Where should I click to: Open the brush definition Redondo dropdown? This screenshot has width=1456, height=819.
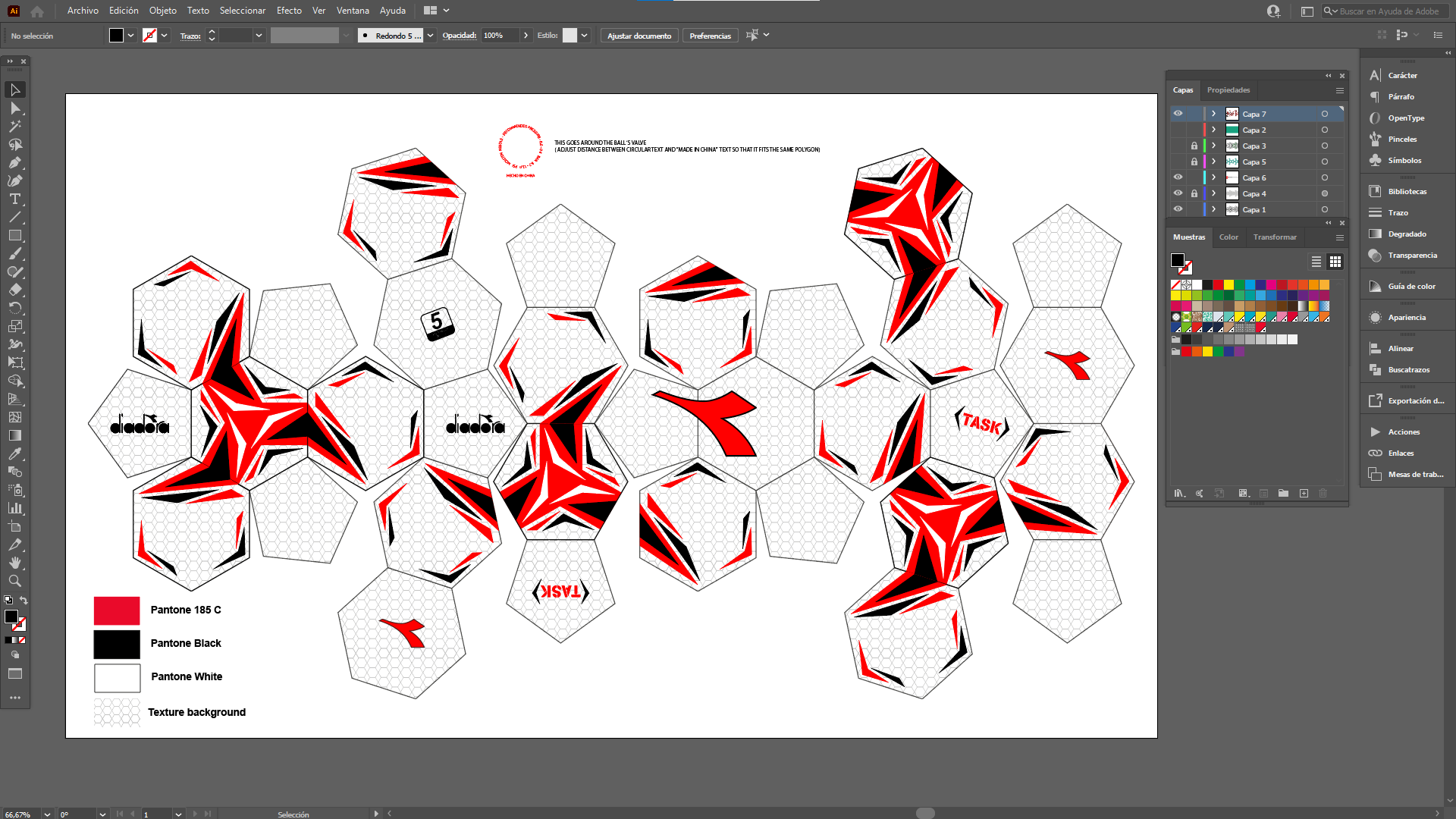coord(431,36)
